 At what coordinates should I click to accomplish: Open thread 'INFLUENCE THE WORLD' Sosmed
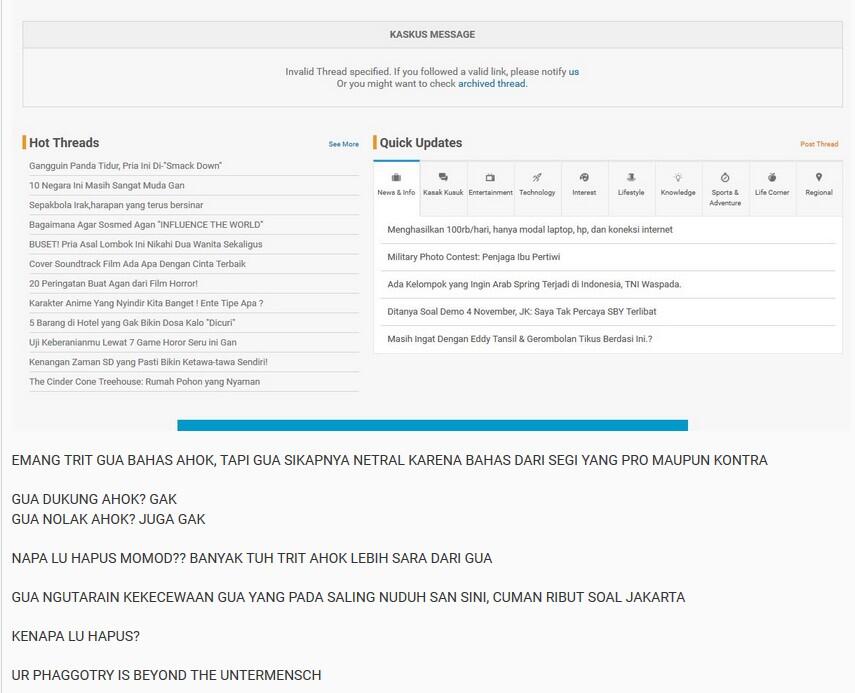coord(146,225)
